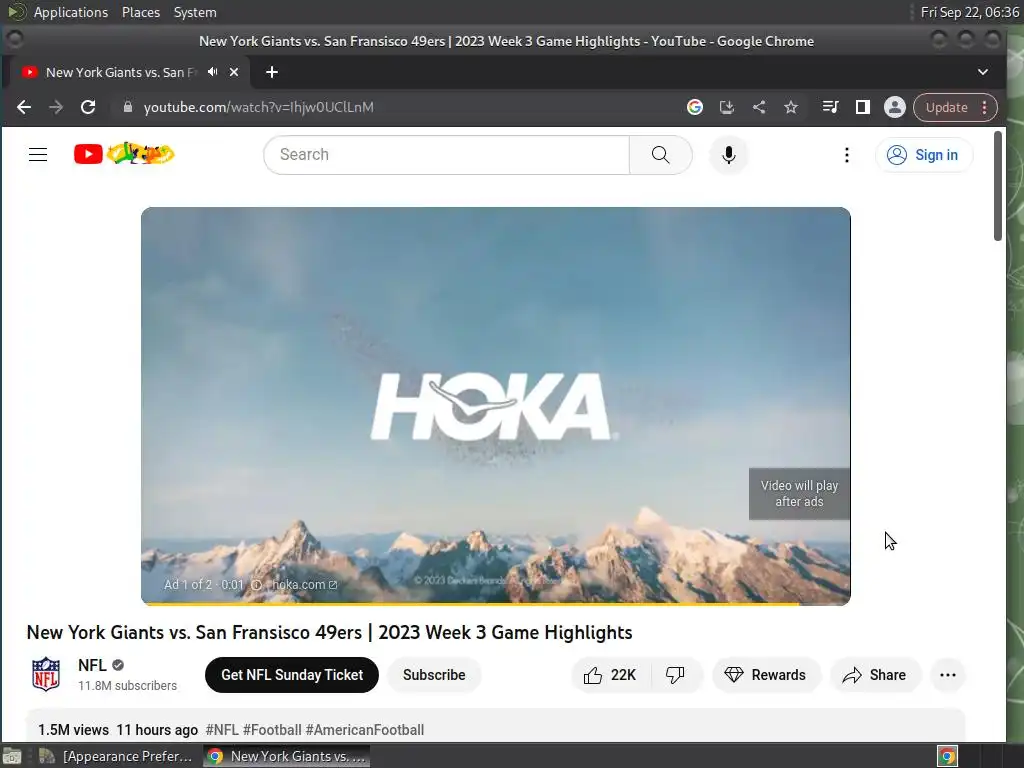Image resolution: width=1024 pixels, height=768 pixels.
Task: Click ad info icon next to hoka.com
Action: tap(257, 584)
